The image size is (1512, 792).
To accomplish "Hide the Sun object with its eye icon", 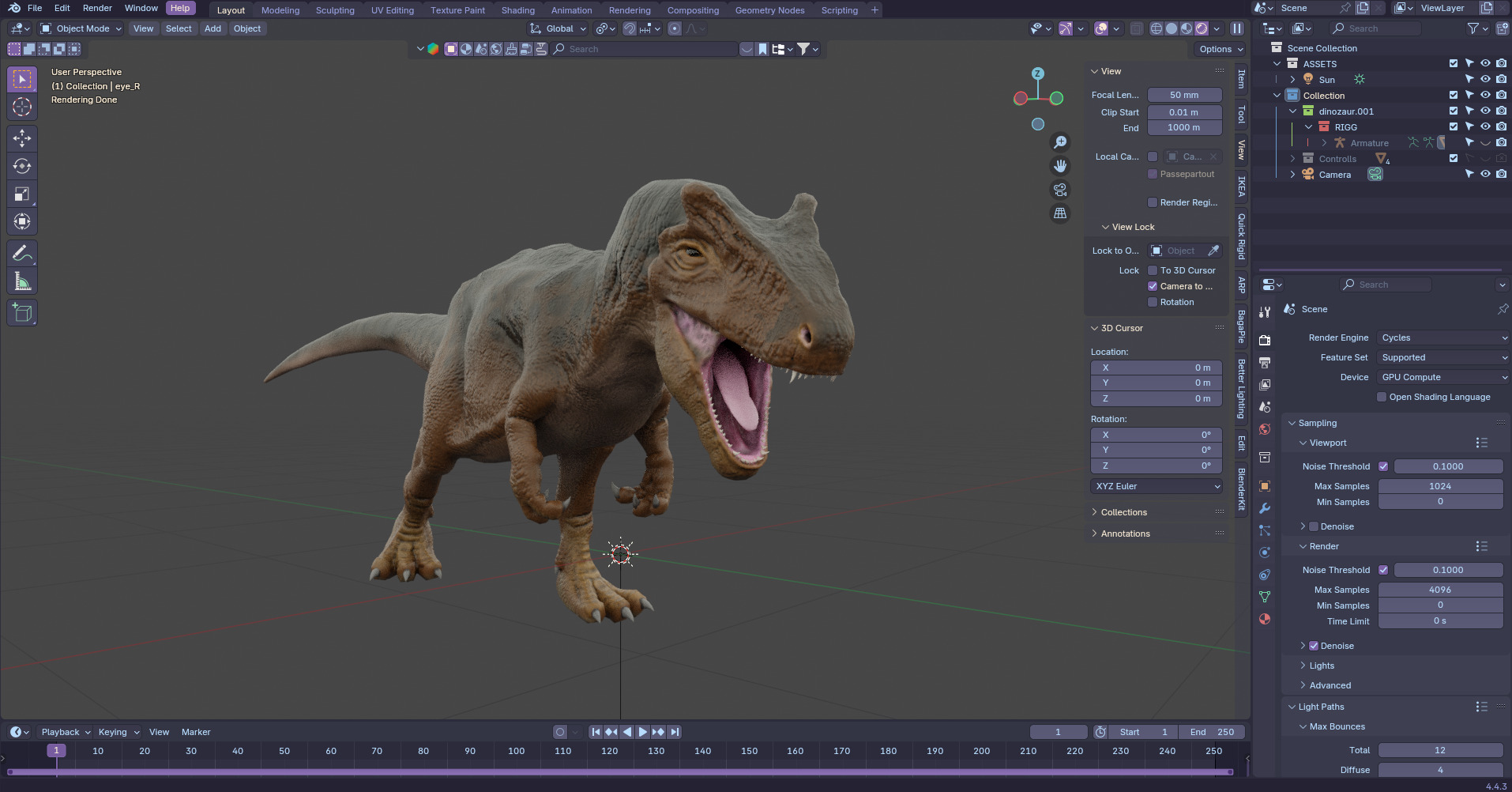I will pyautogui.click(x=1485, y=79).
